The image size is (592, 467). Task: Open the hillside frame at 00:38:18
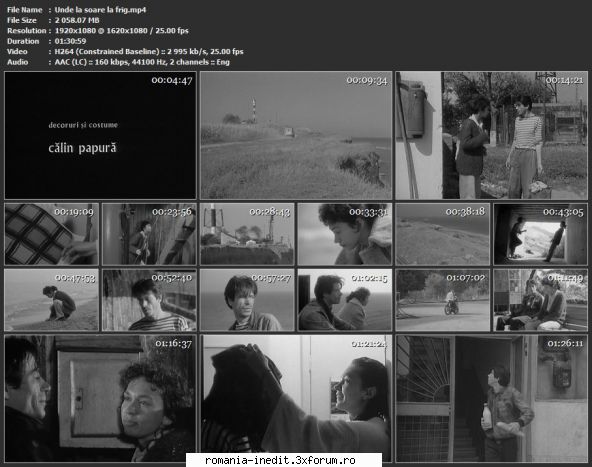(x=442, y=234)
